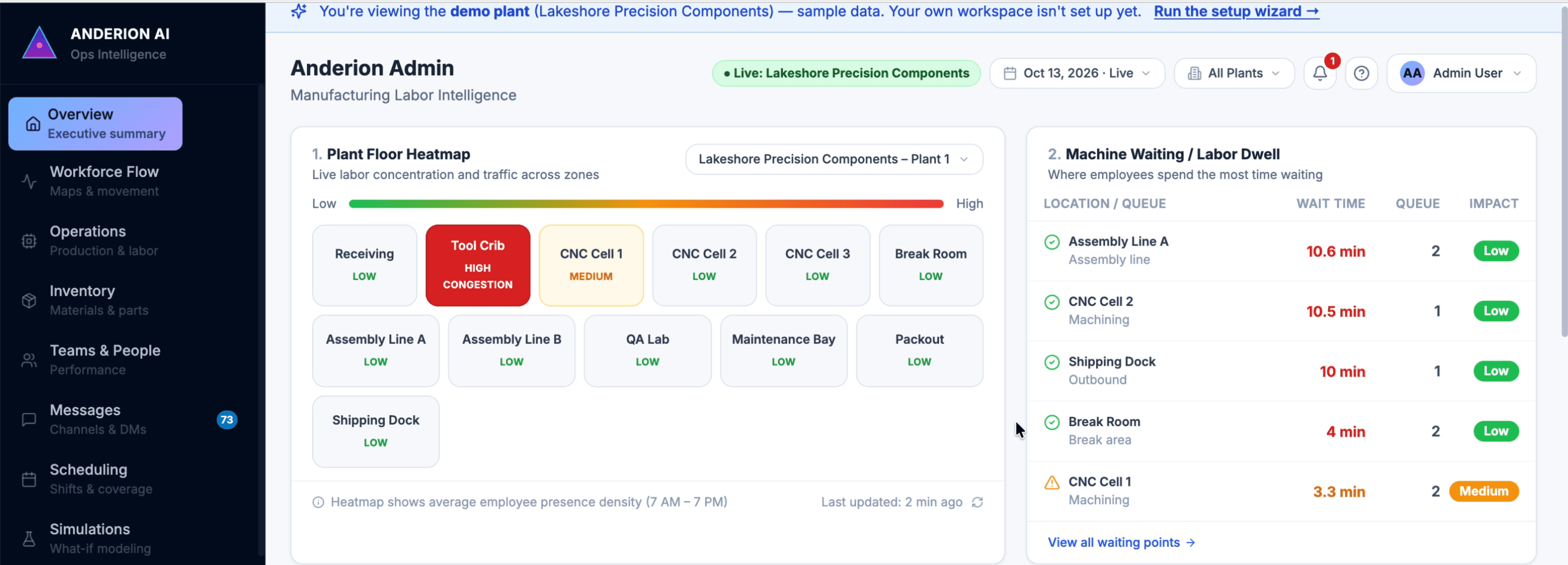Click the Medium impact badge for CNC Cell 1
1568x565 pixels.
tap(1483, 491)
